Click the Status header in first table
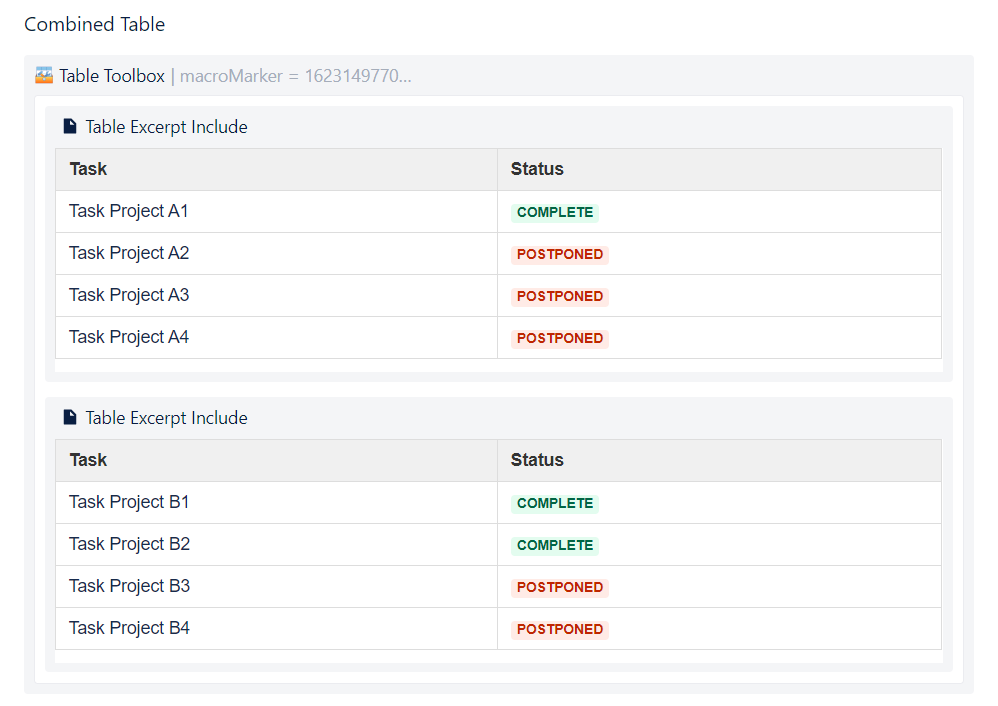The width and height of the screenshot is (998, 706). tap(537, 169)
